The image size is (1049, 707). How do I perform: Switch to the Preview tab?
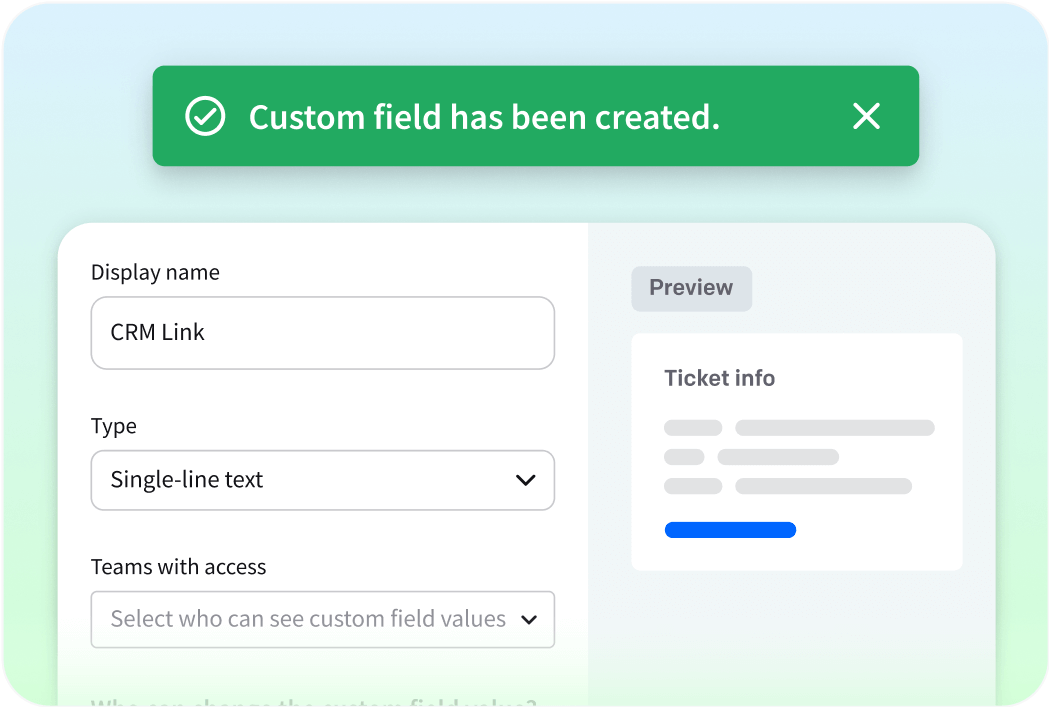coord(691,288)
